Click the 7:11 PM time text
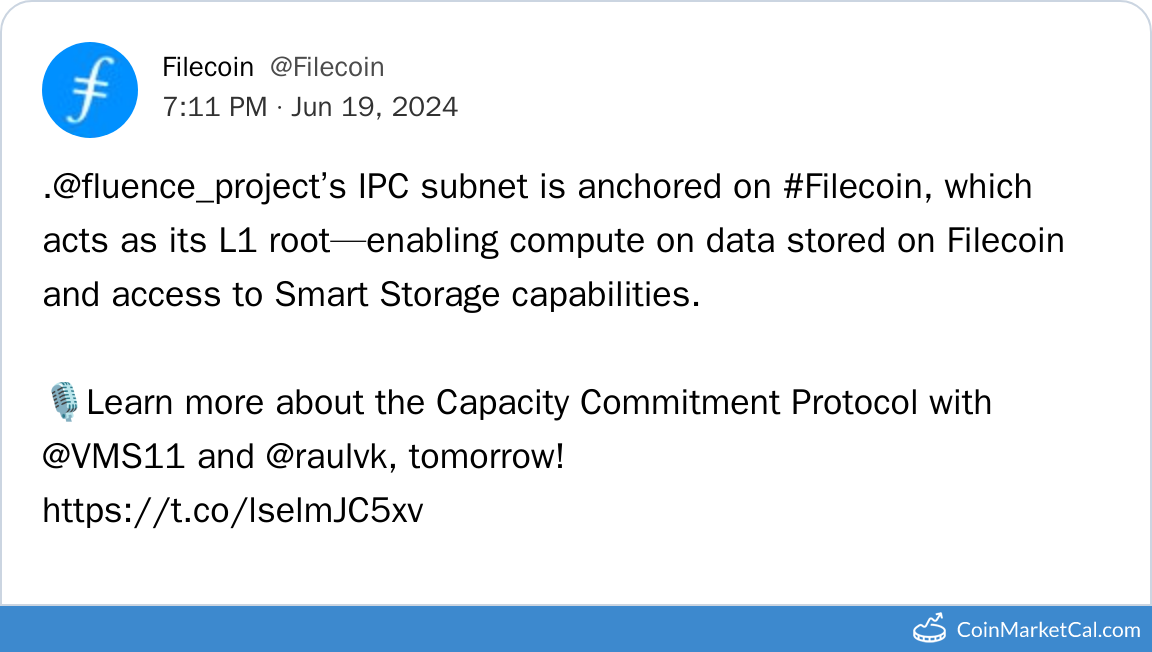The width and height of the screenshot is (1152, 652). coord(214,106)
